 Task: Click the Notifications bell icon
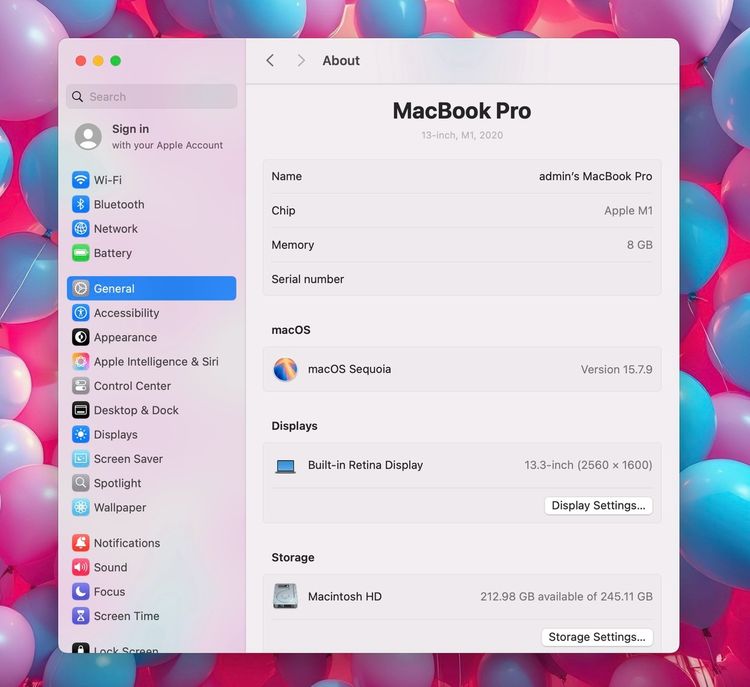pyautogui.click(x=80, y=543)
